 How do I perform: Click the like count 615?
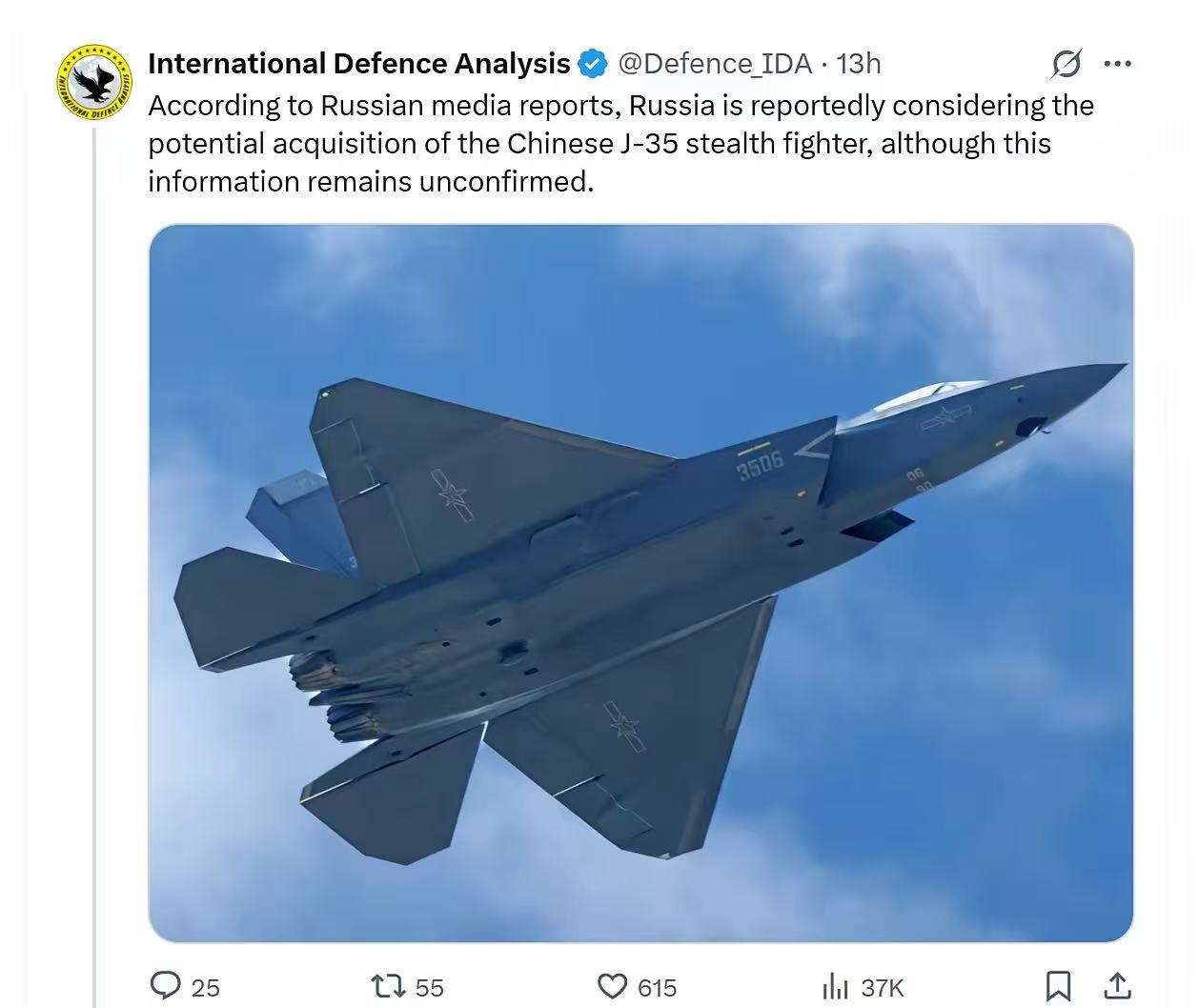[x=658, y=988]
